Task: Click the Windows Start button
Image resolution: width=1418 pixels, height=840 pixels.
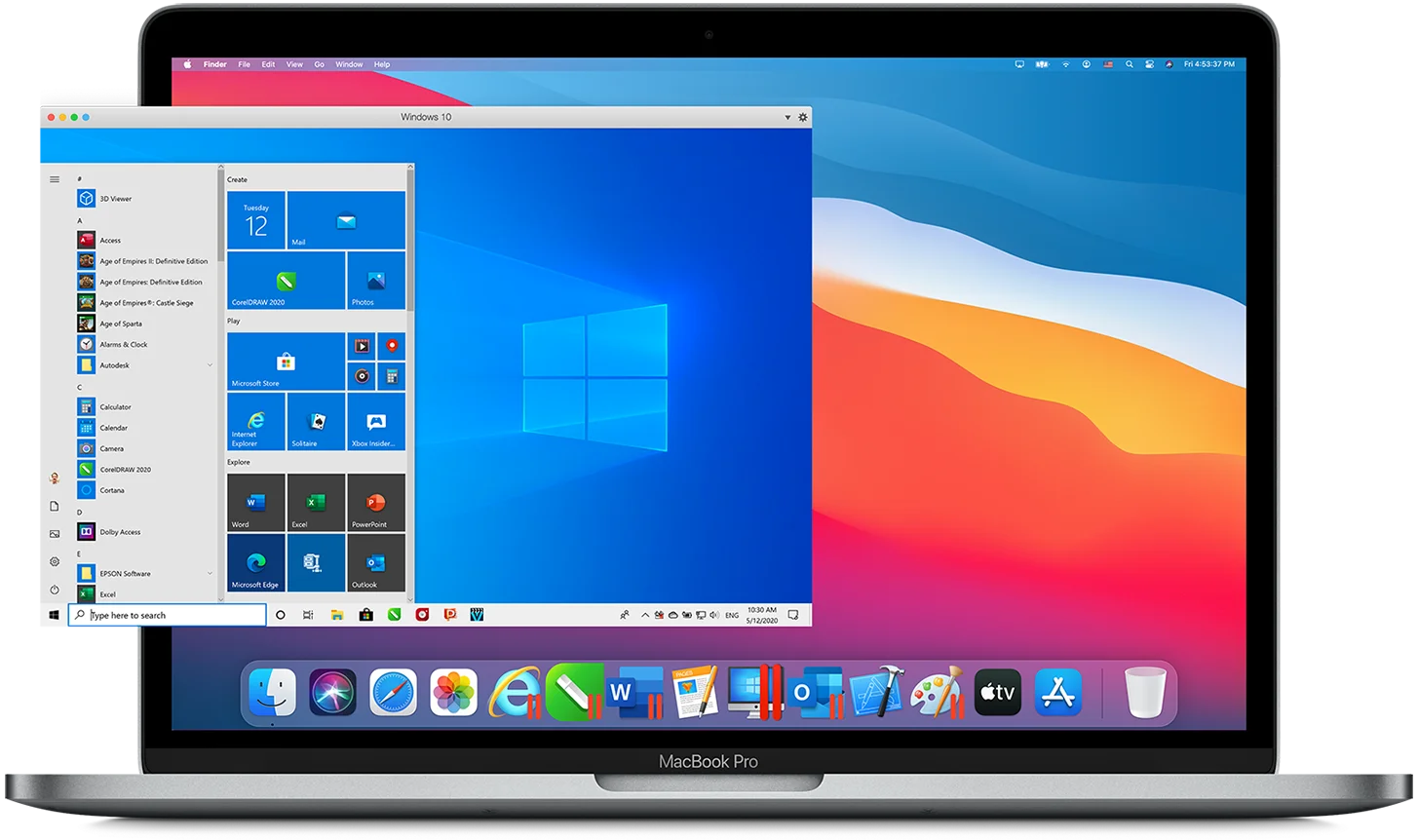Action: (55, 615)
